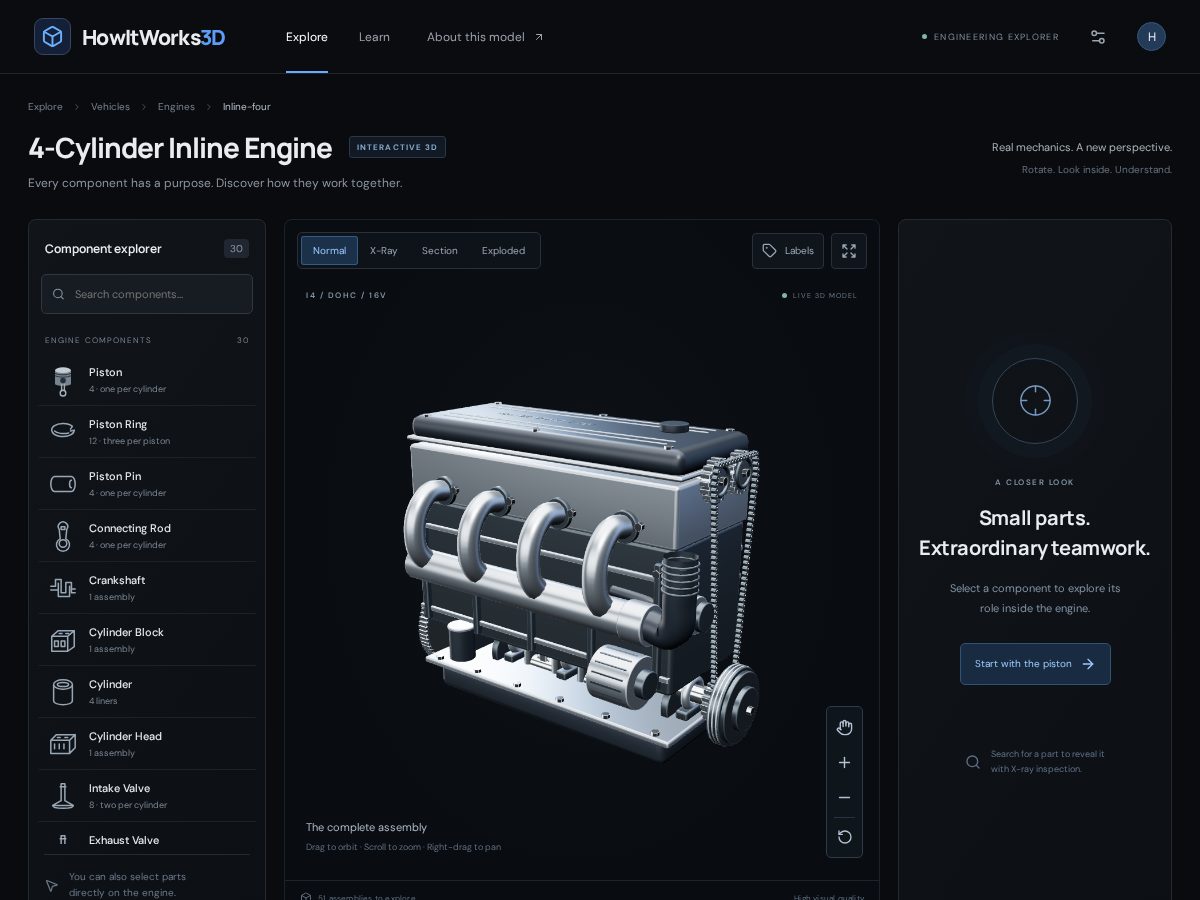
Task: Select Cylinder Head in component list
Action: [x=147, y=744]
